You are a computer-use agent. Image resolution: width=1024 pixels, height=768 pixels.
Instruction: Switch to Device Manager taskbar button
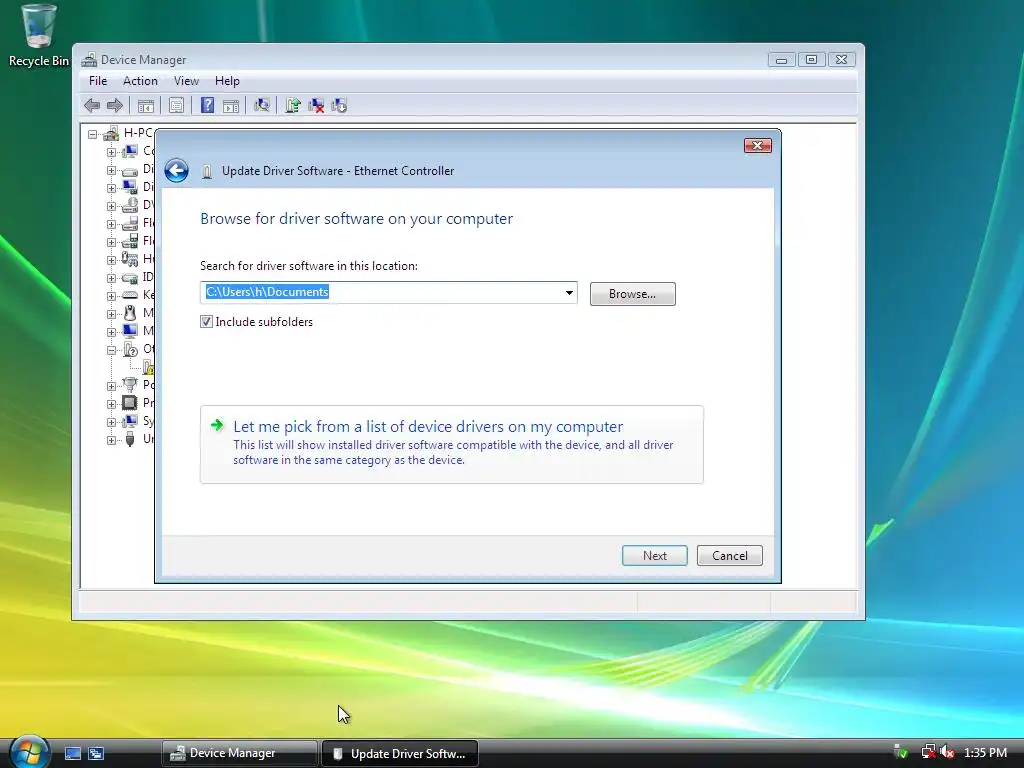click(239, 753)
